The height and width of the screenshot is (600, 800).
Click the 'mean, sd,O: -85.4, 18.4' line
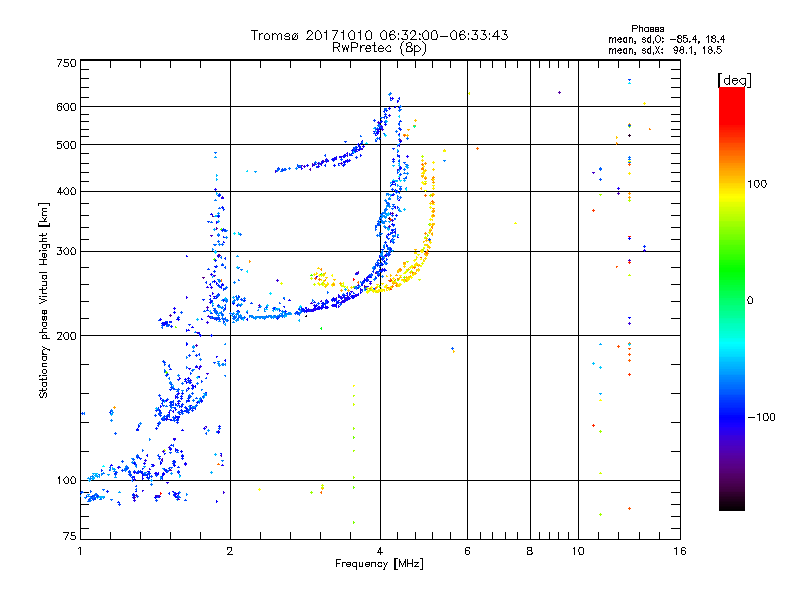[x=666, y=39]
